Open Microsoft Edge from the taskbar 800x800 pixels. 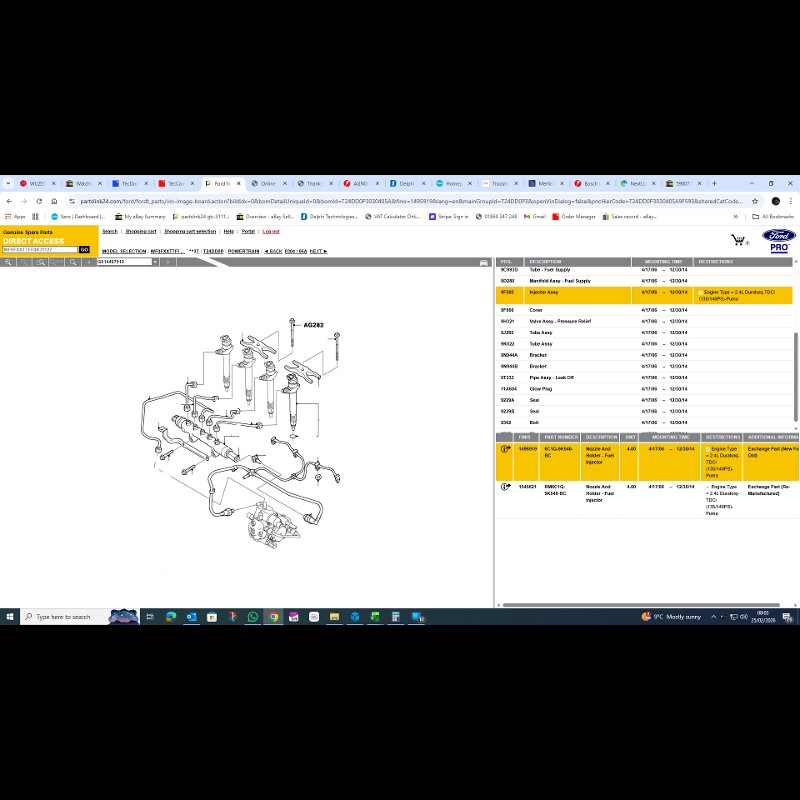[x=171, y=617]
